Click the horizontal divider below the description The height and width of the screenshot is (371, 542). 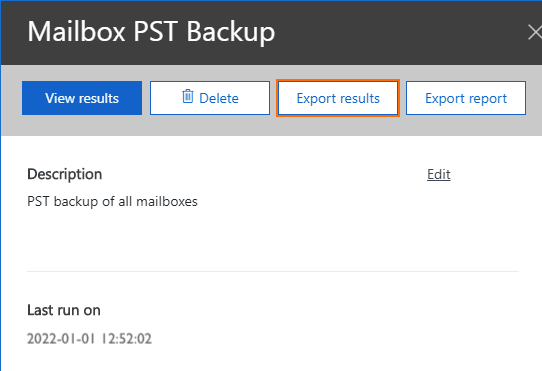pyautogui.click(x=273, y=272)
